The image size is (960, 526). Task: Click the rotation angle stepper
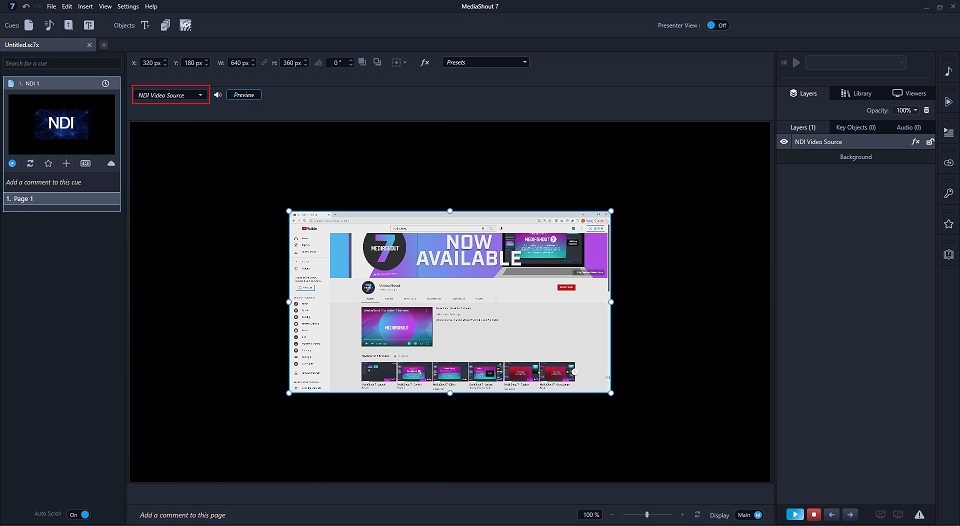351,62
